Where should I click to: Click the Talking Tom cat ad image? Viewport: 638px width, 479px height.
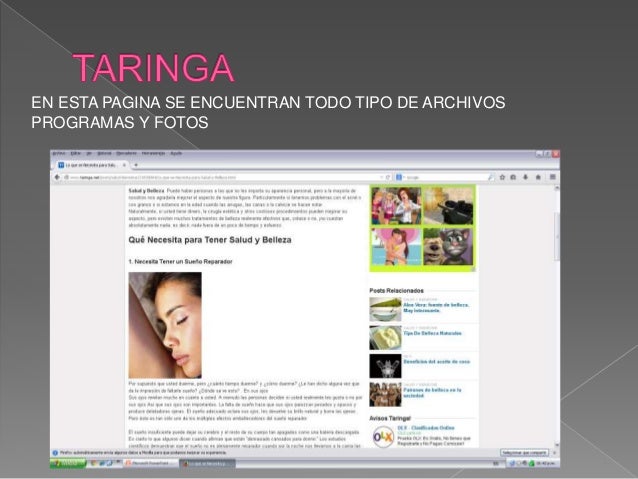coord(448,247)
